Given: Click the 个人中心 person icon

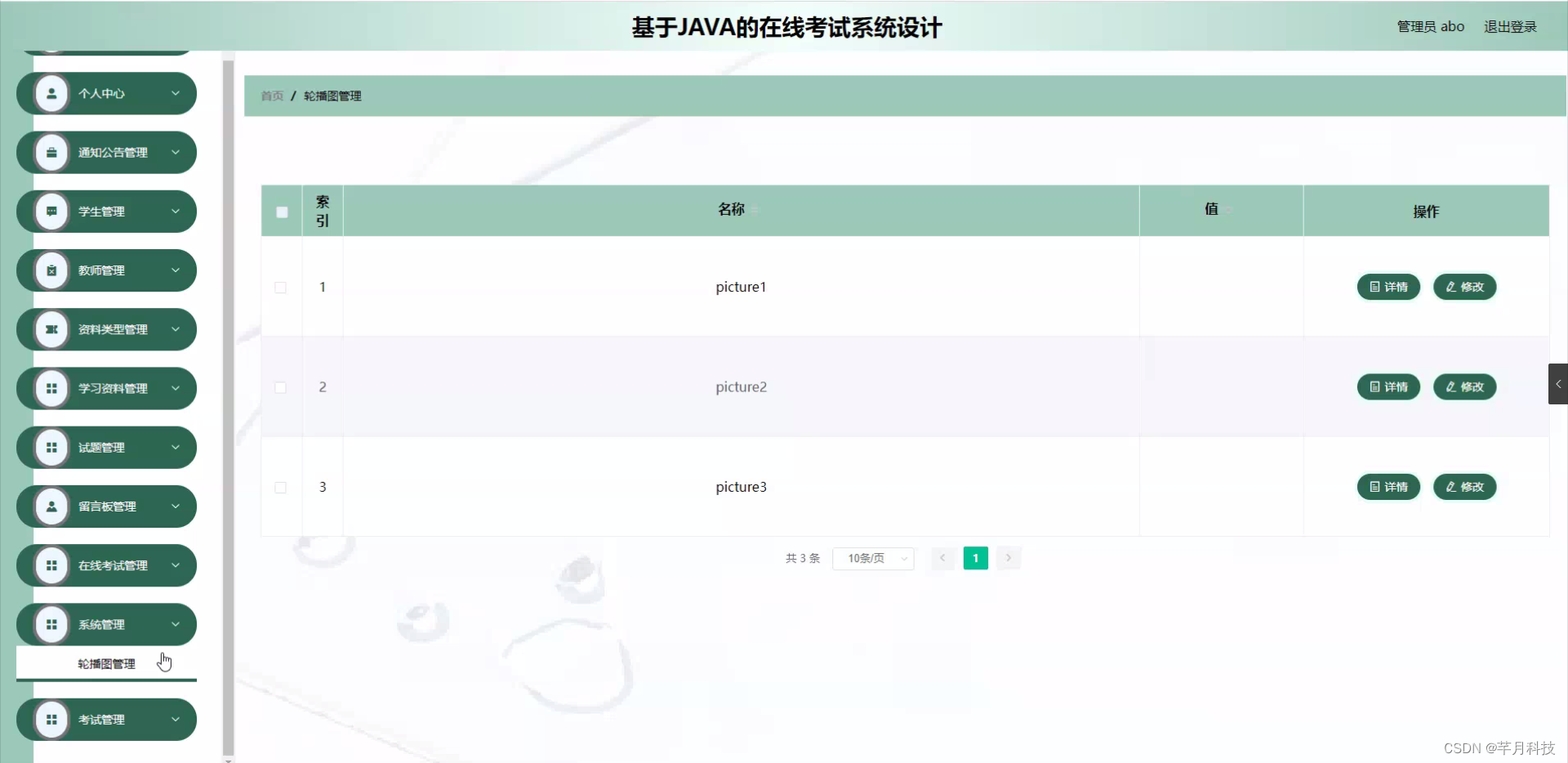Looking at the screenshot, I should coord(52,93).
